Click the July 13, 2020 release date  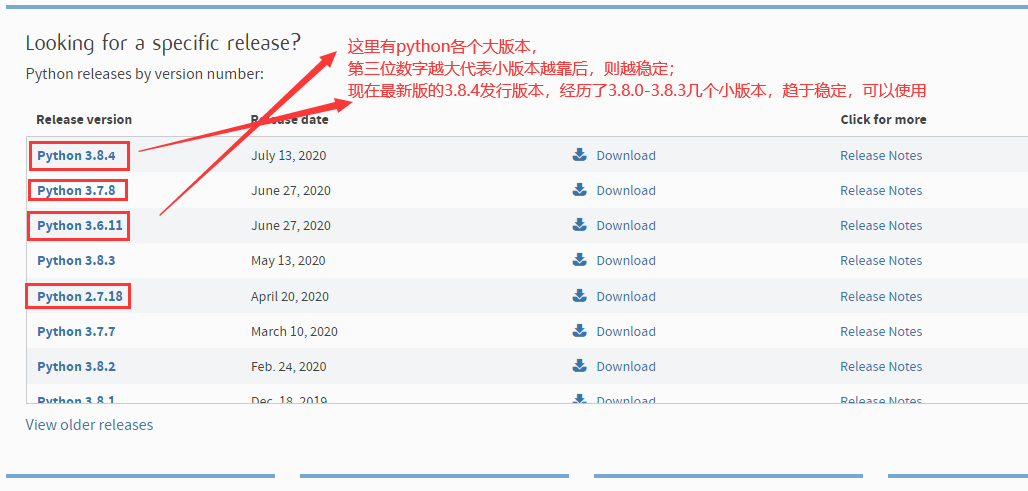point(288,156)
